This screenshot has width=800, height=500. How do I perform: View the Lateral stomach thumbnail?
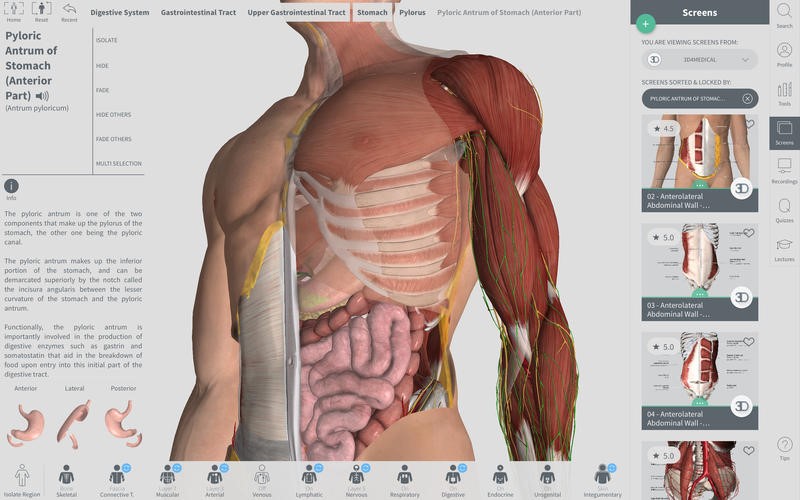click(x=74, y=423)
